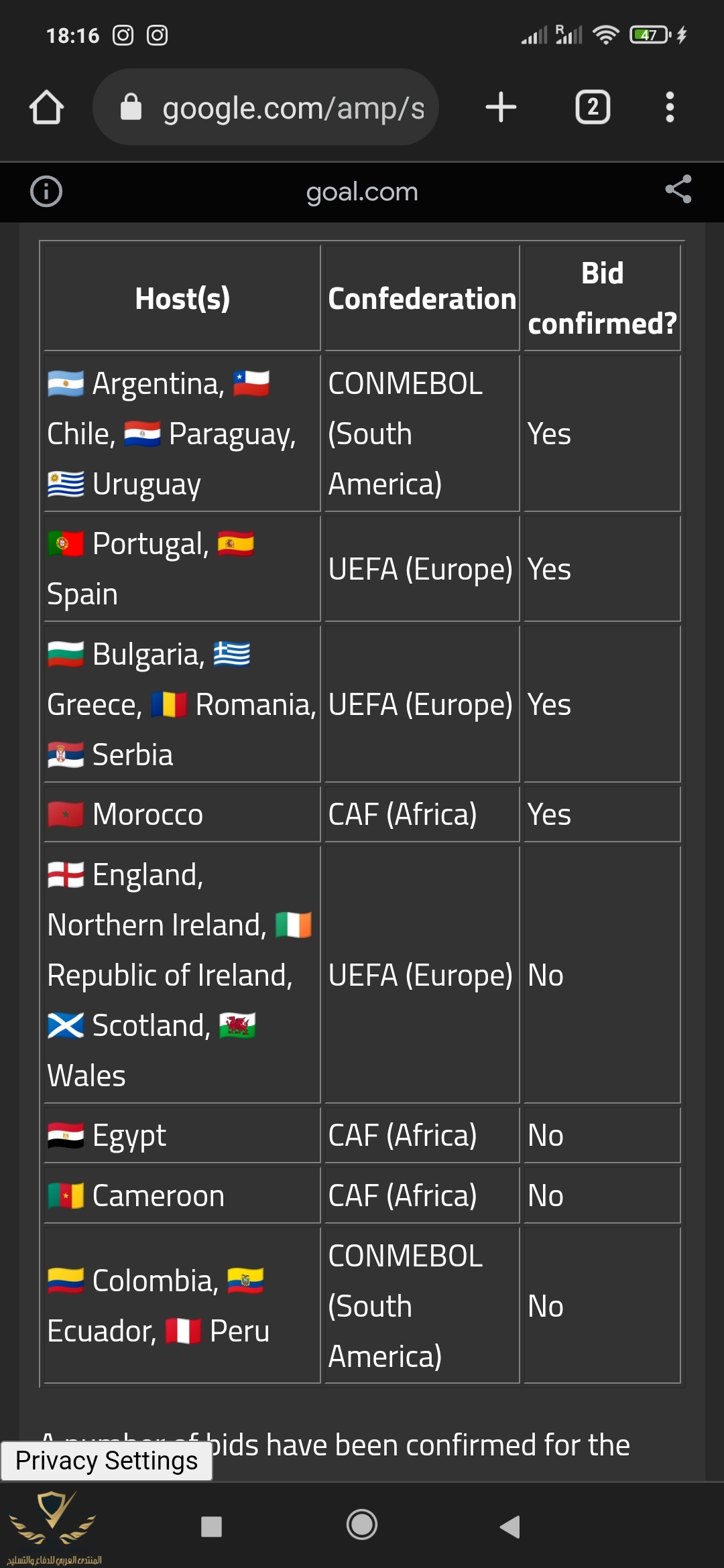Open a new tab with plus icon

(x=501, y=107)
